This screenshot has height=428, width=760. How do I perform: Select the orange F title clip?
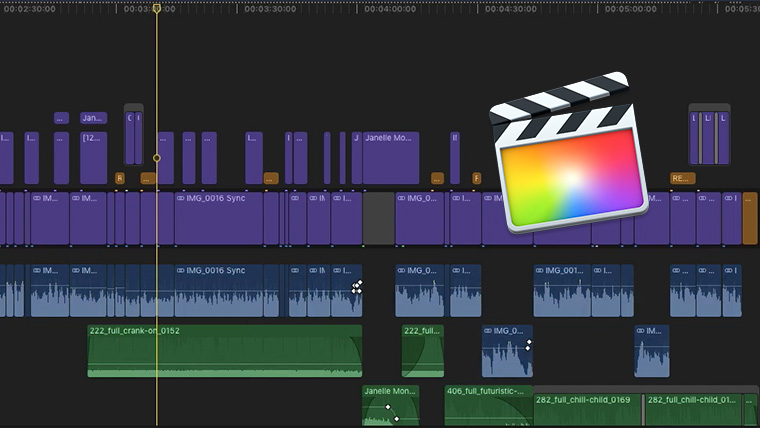477,178
